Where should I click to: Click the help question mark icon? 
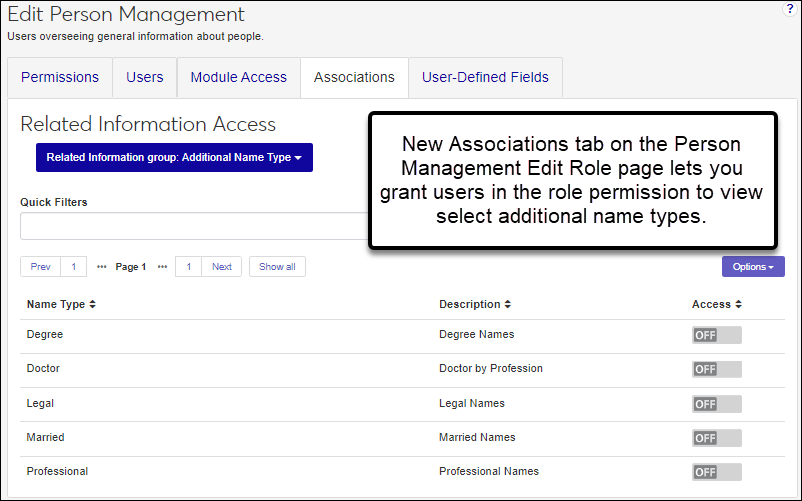coord(790,9)
